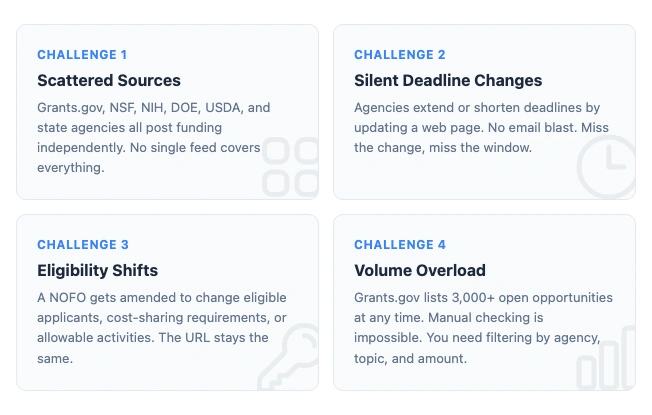This screenshot has width=652, height=415.
Task: Click the grid squares icon in Scattered Sources card
Action: 290,167
